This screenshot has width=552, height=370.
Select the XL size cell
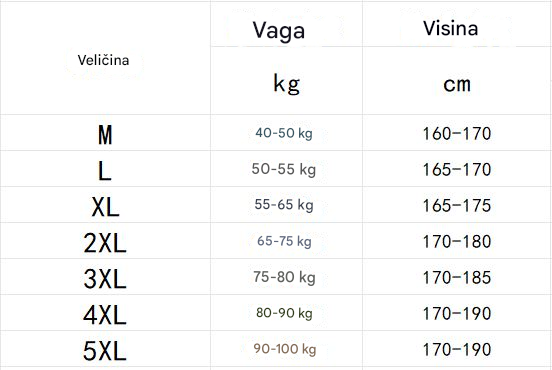coord(105,205)
